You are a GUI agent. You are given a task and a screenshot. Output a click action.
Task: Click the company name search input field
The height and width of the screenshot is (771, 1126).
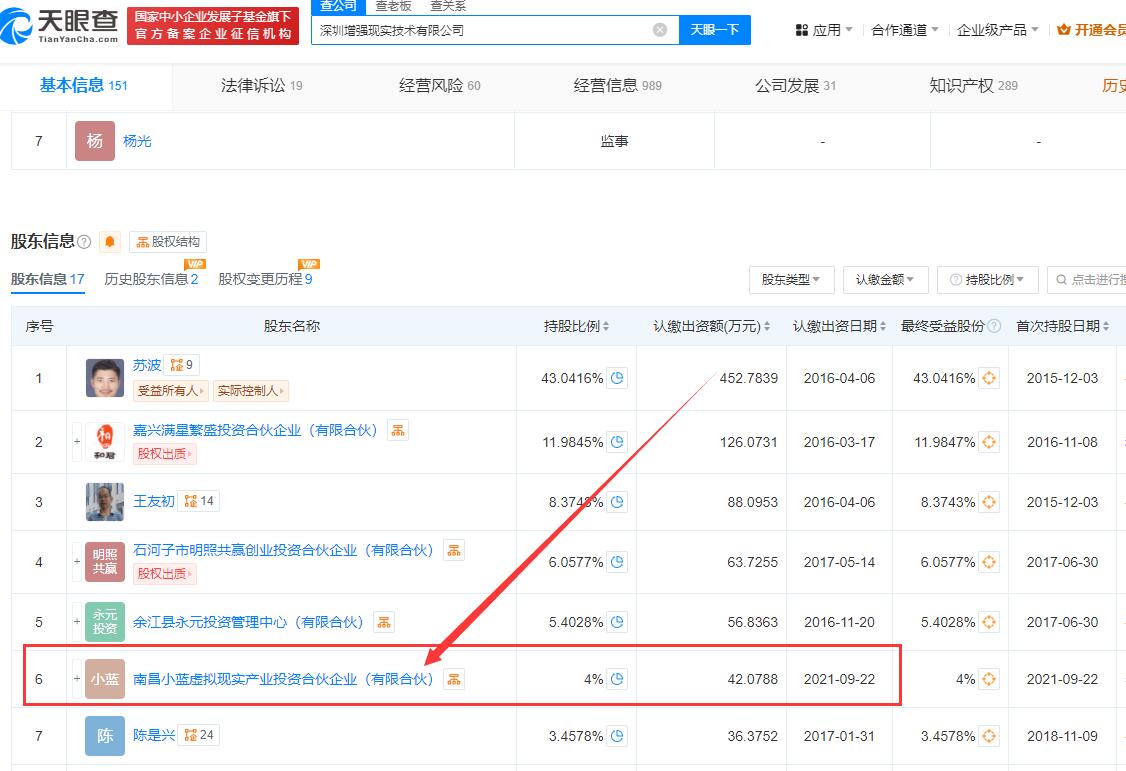[482, 30]
